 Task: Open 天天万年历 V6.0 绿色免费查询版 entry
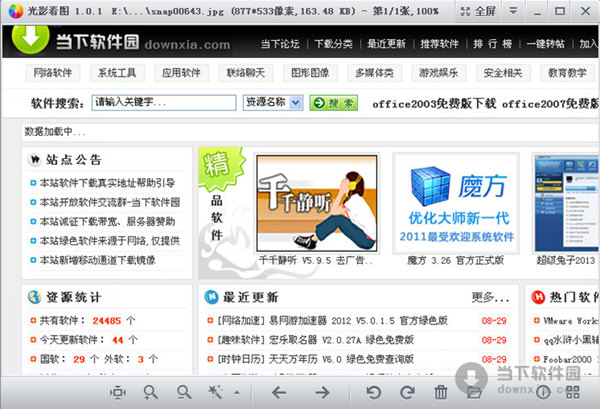[x=315, y=359]
